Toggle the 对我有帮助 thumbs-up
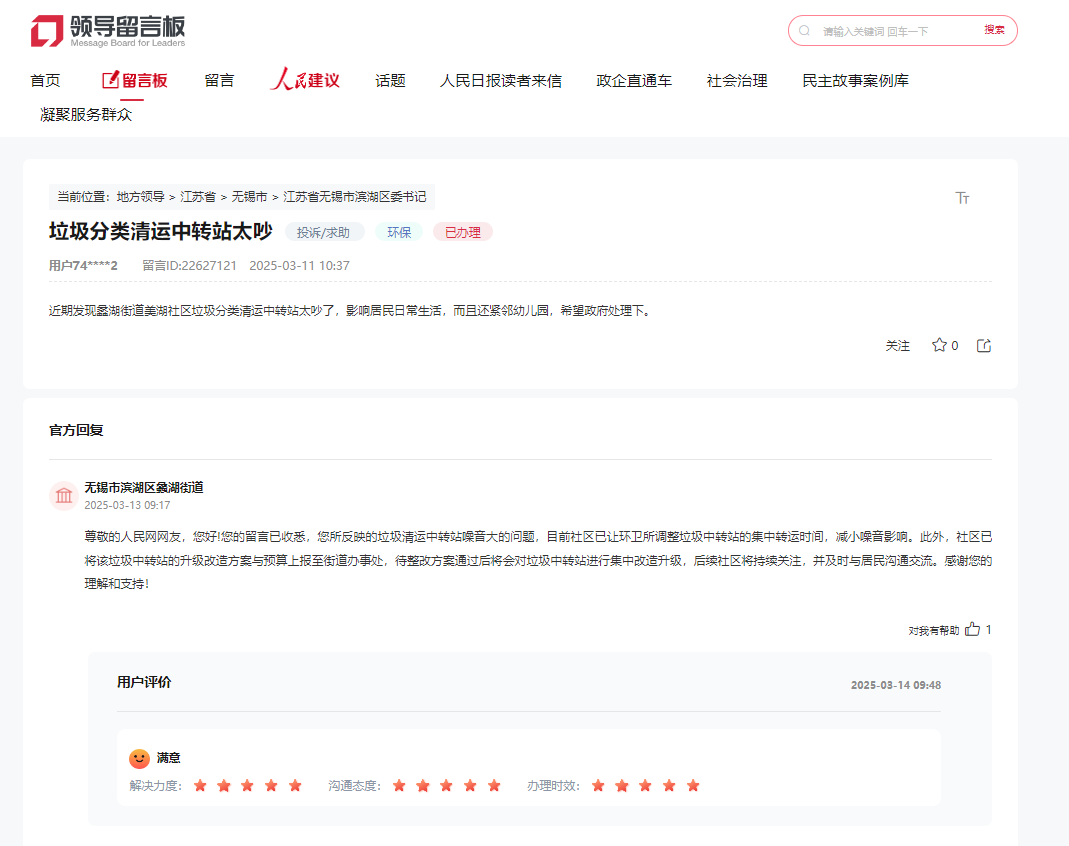 click(973, 629)
